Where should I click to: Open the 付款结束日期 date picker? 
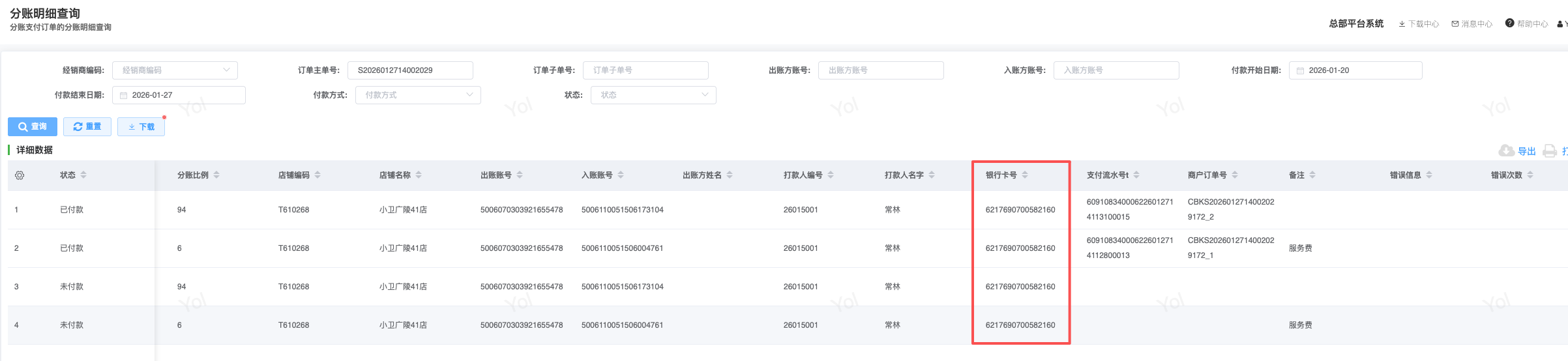179,95
